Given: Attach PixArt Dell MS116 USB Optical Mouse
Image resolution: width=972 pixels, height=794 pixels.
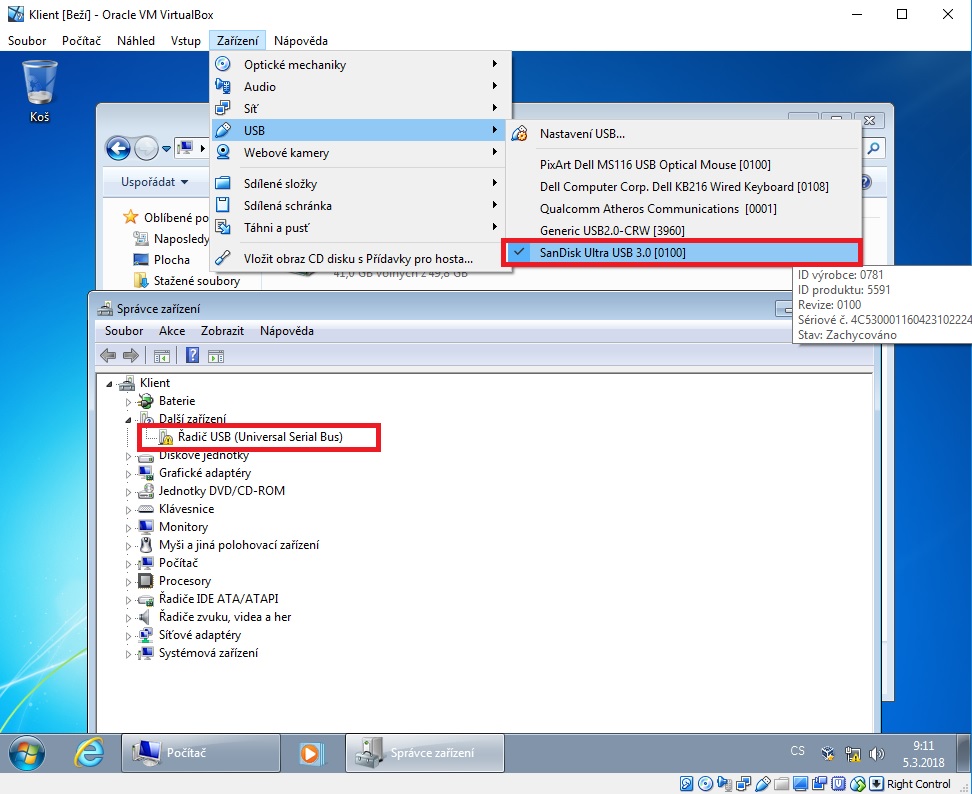Looking at the screenshot, I should [684, 164].
